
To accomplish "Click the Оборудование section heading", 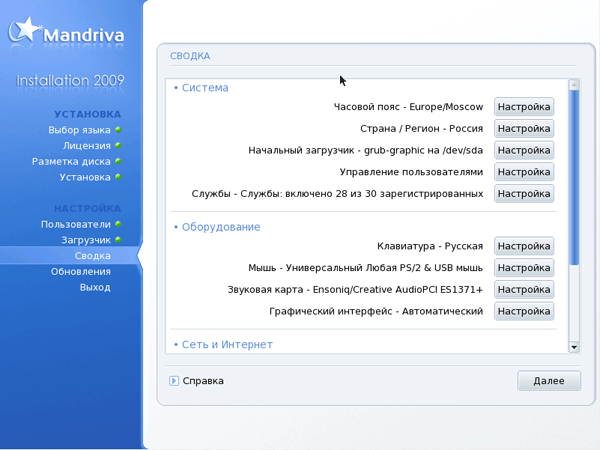I will [221, 227].
